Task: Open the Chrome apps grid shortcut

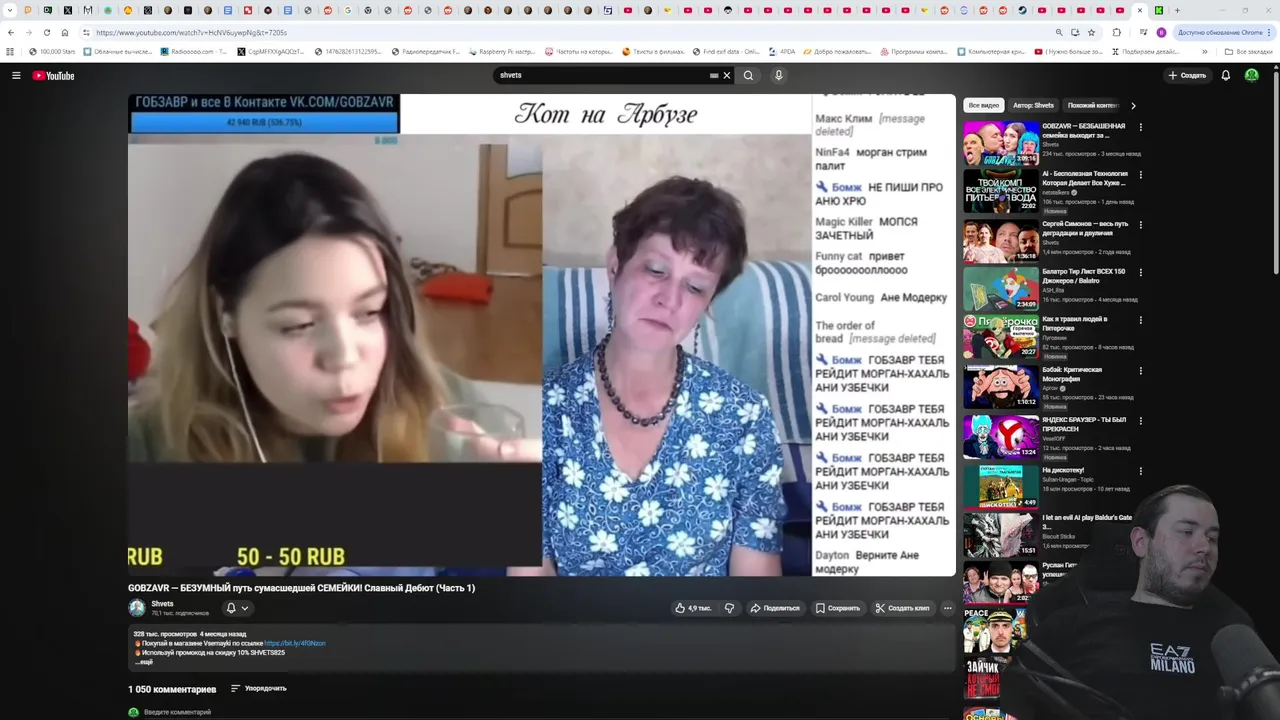Action: (x=10, y=51)
